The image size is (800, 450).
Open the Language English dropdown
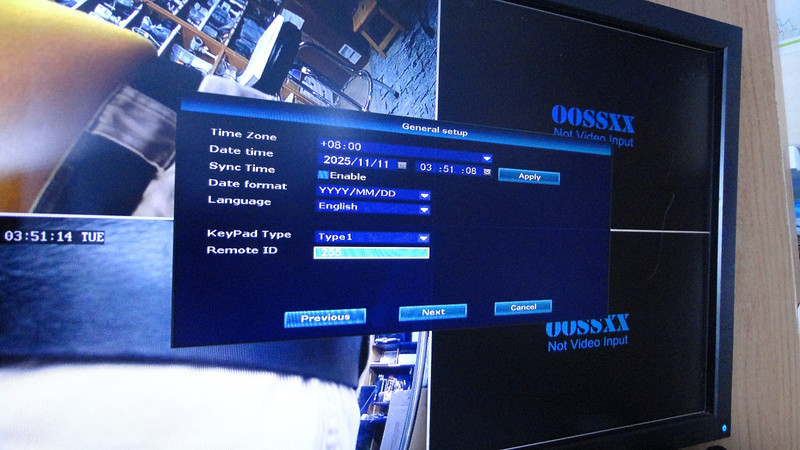pos(373,207)
